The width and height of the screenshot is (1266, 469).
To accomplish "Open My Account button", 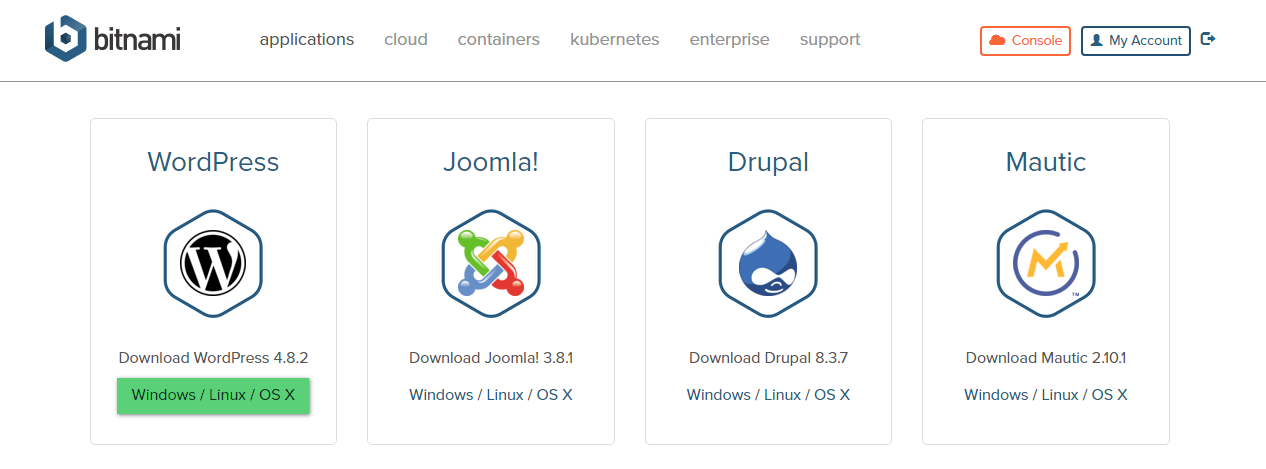I will coord(1136,41).
